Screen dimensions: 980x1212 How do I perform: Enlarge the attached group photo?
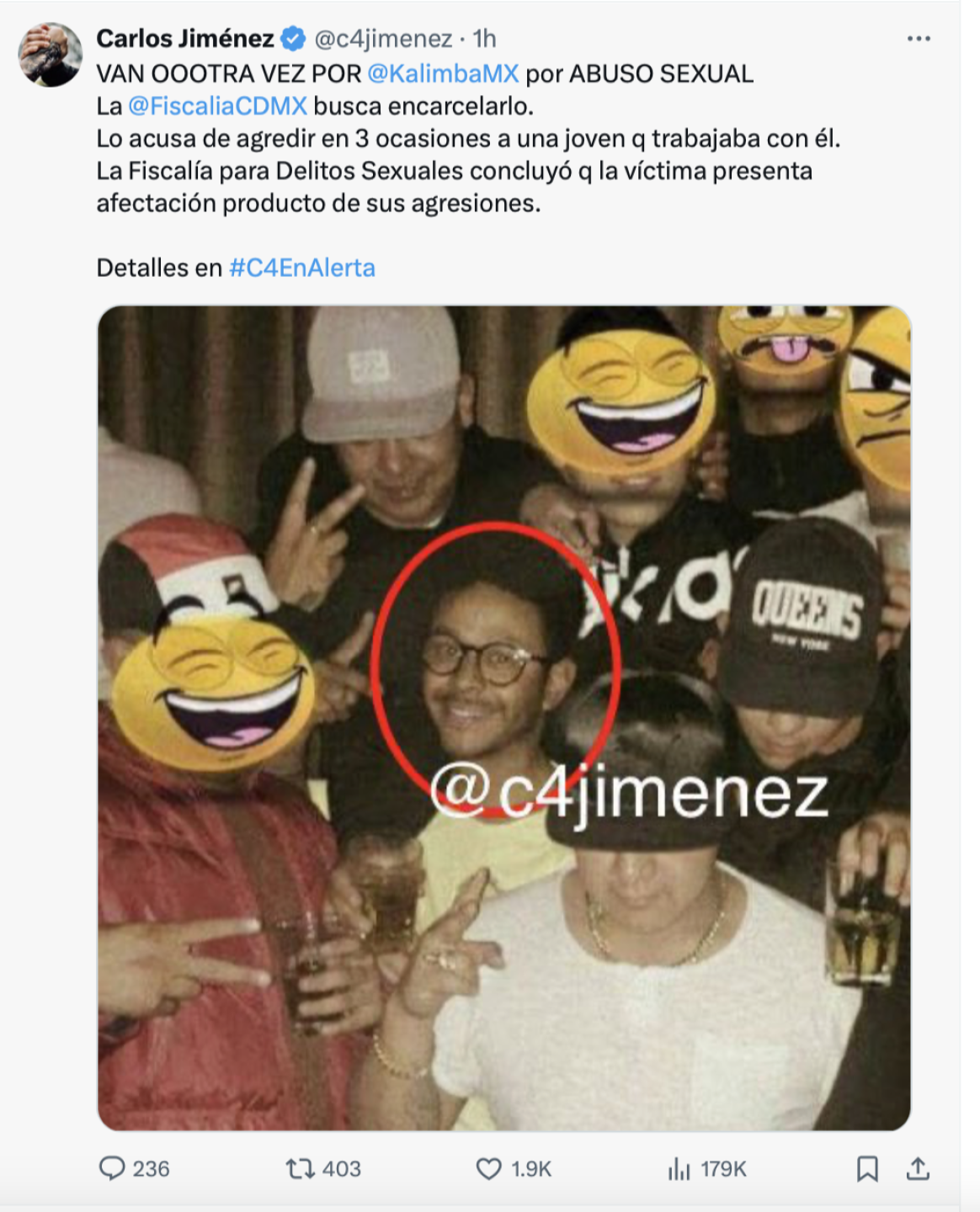coord(504,718)
